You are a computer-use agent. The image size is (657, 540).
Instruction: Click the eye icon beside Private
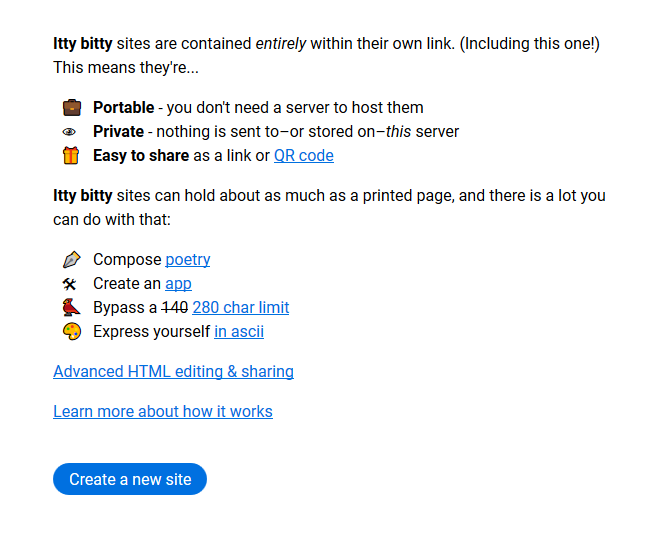point(69,132)
